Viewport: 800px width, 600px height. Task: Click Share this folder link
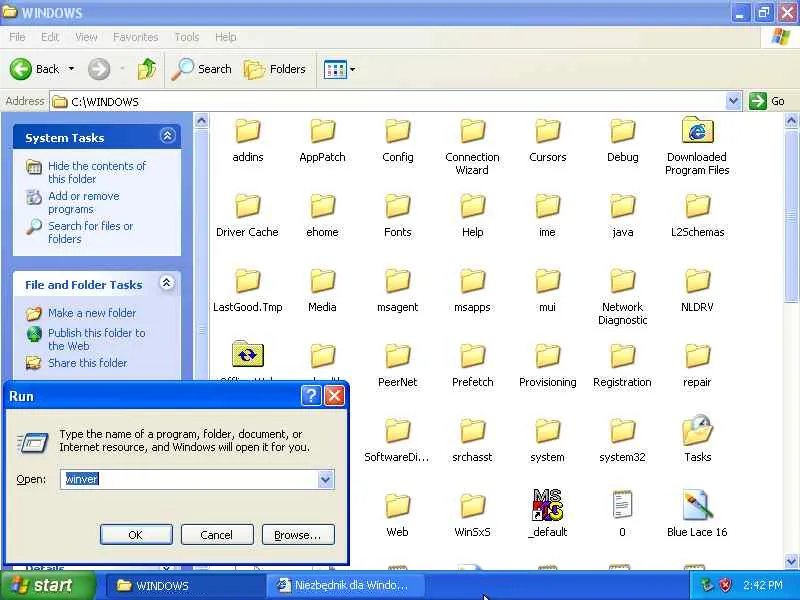click(x=87, y=363)
